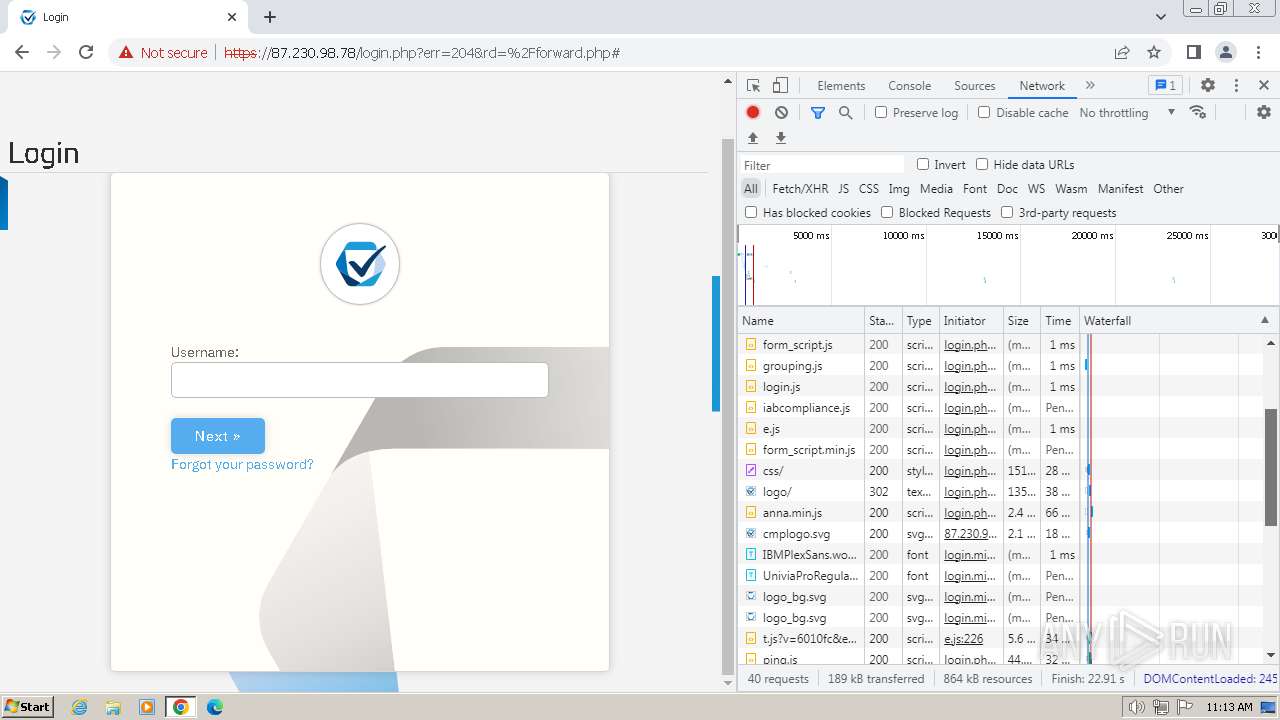Click the taskbar volume icon
1280x720 pixels.
point(1137,707)
